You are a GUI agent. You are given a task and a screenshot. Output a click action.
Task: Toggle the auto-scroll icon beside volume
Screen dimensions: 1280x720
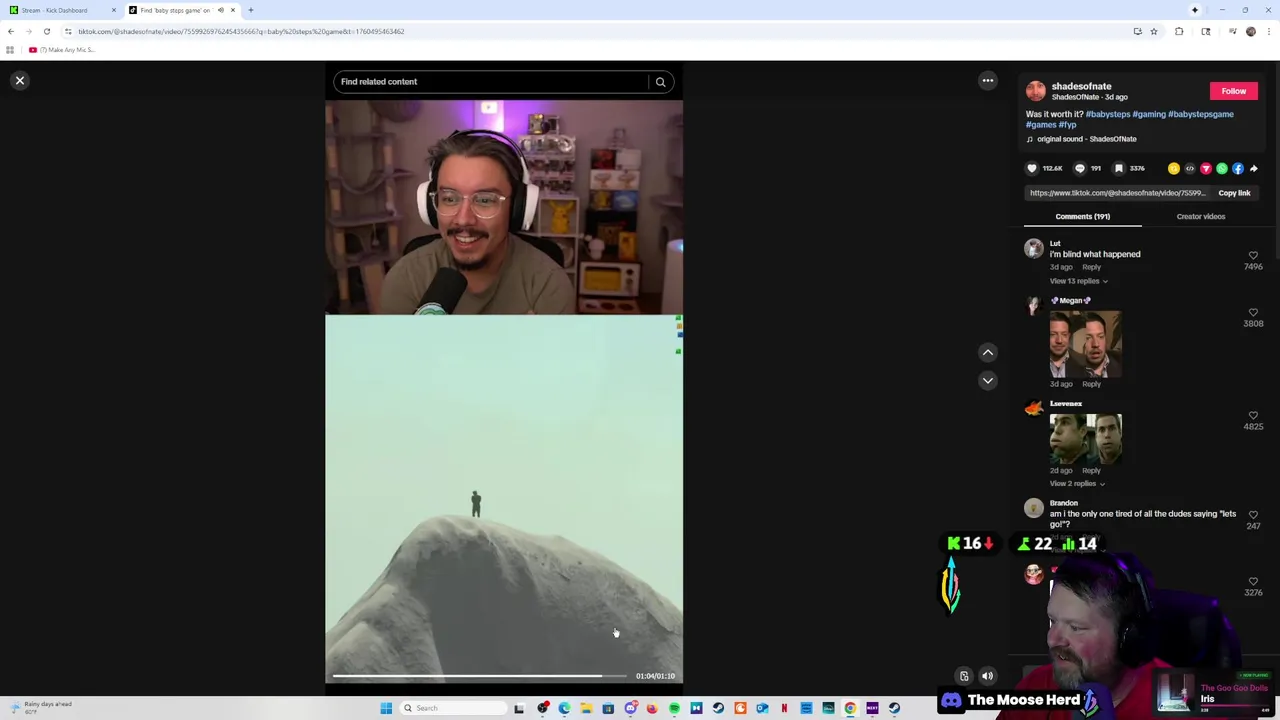[964, 677]
